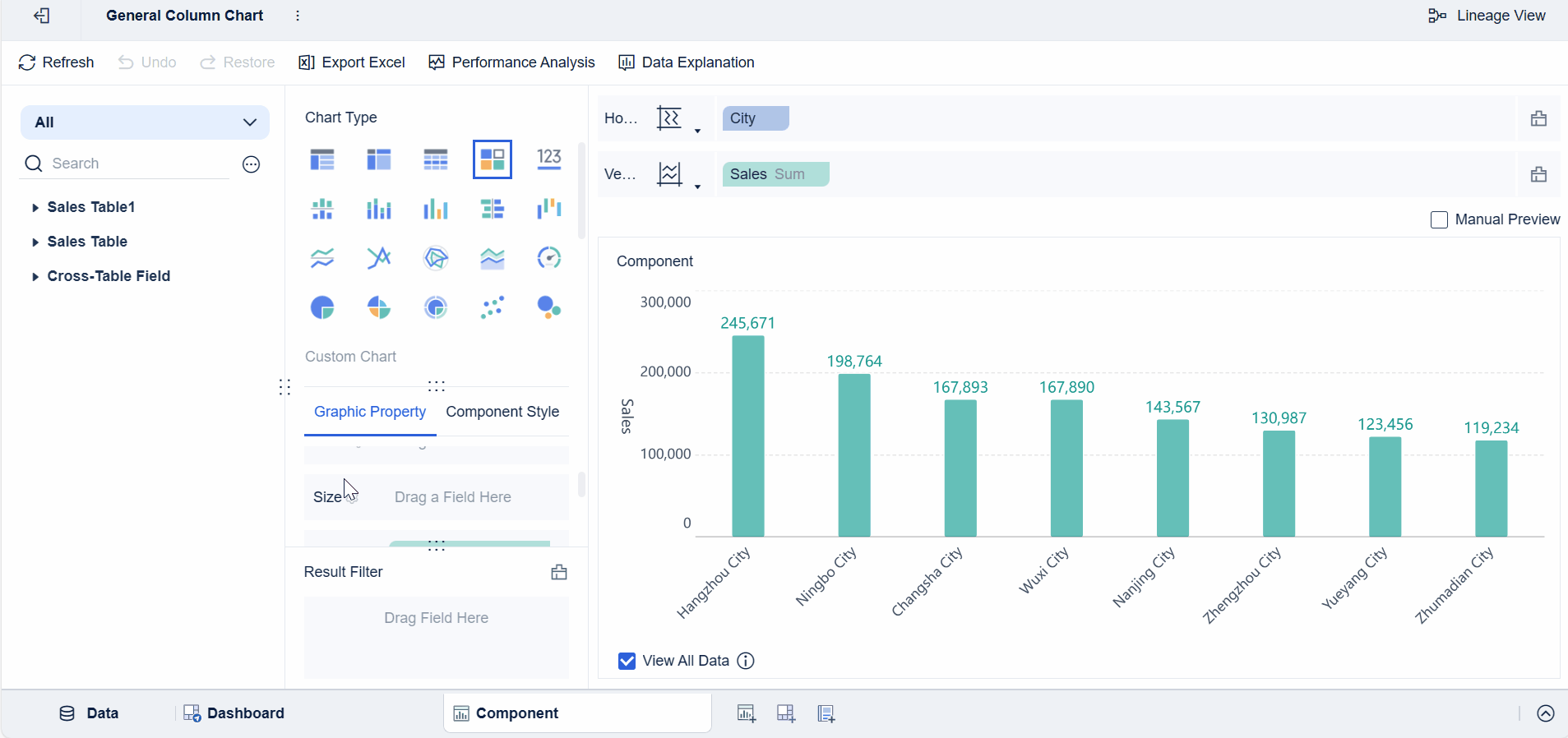This screenshot has width=1568, height=738.
Task: Click the add dashboard icon in bottom bar
Action: 786,713
